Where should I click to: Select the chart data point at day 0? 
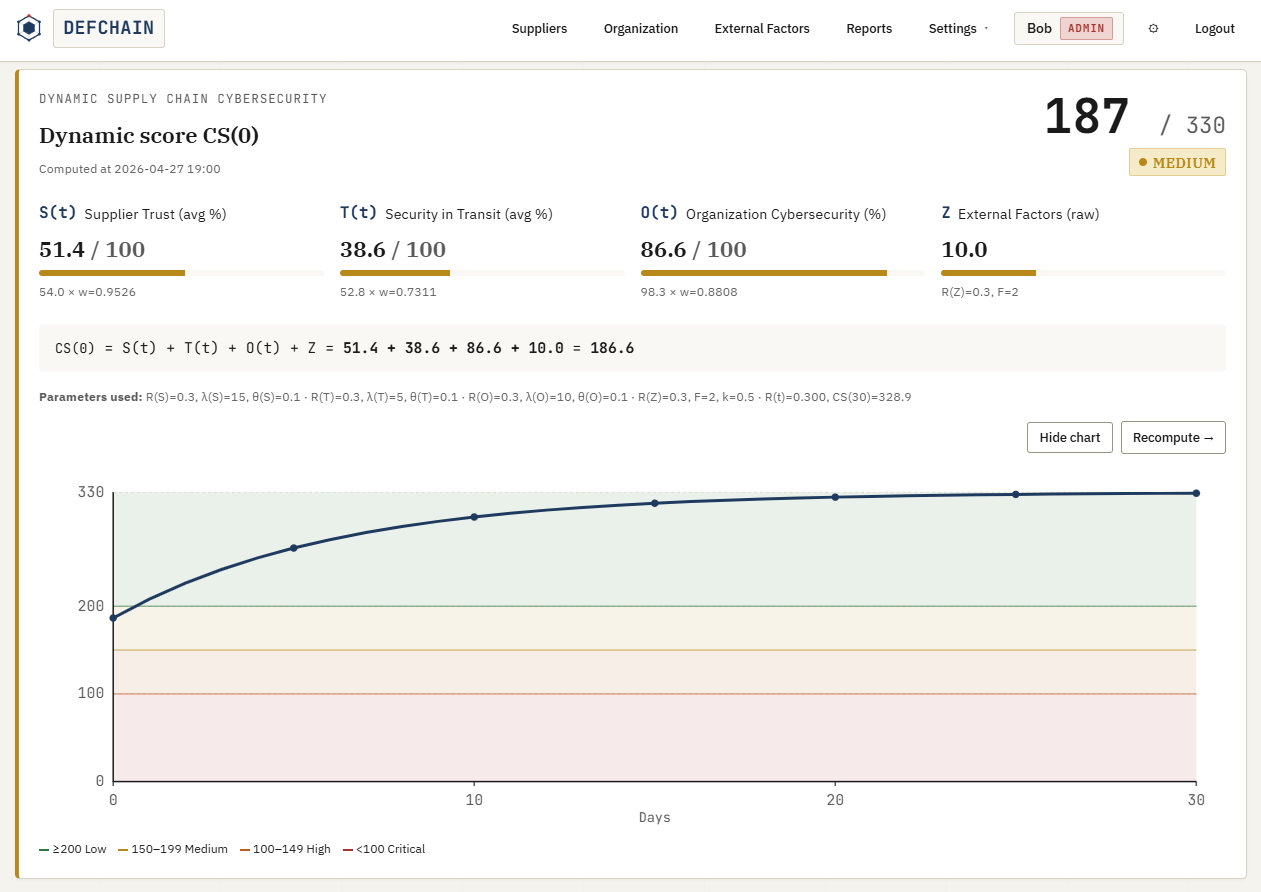[x=113, y=618]
